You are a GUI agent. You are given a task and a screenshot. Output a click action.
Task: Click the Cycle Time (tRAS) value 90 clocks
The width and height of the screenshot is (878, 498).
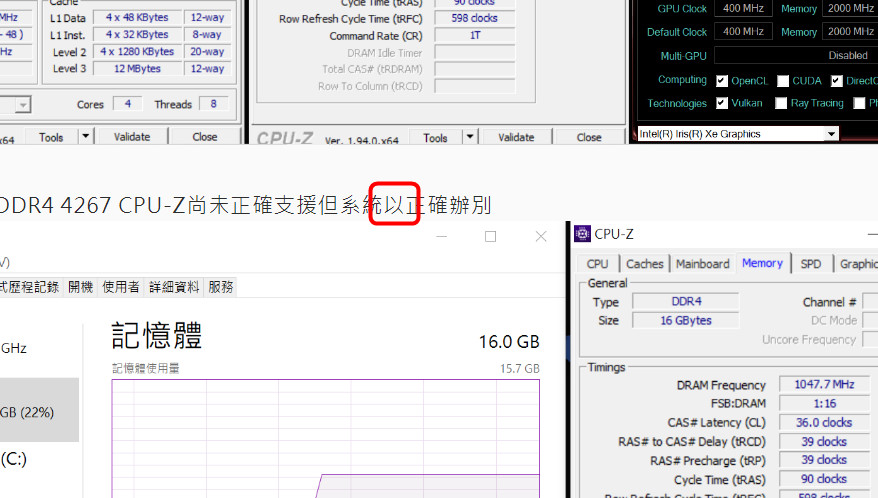[824, 479]
